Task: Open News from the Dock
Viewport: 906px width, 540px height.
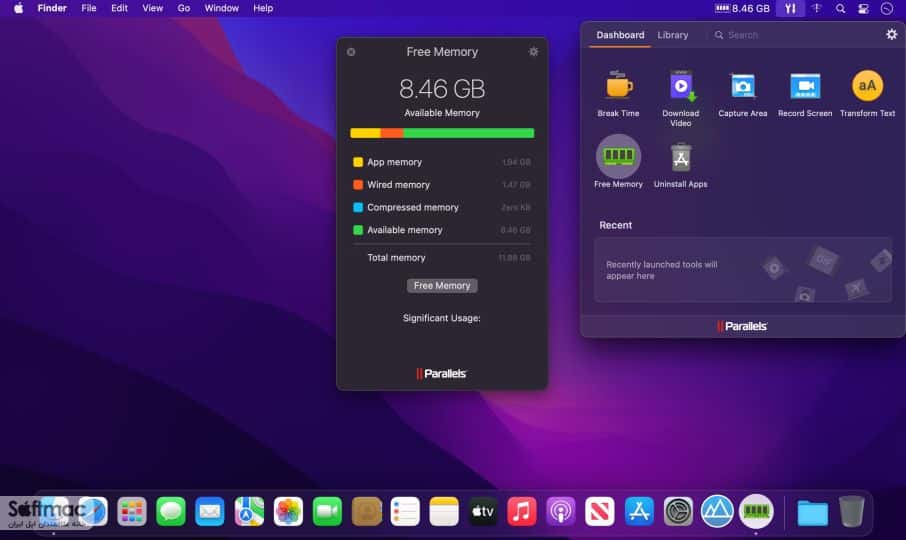Action: pos(600,511)
